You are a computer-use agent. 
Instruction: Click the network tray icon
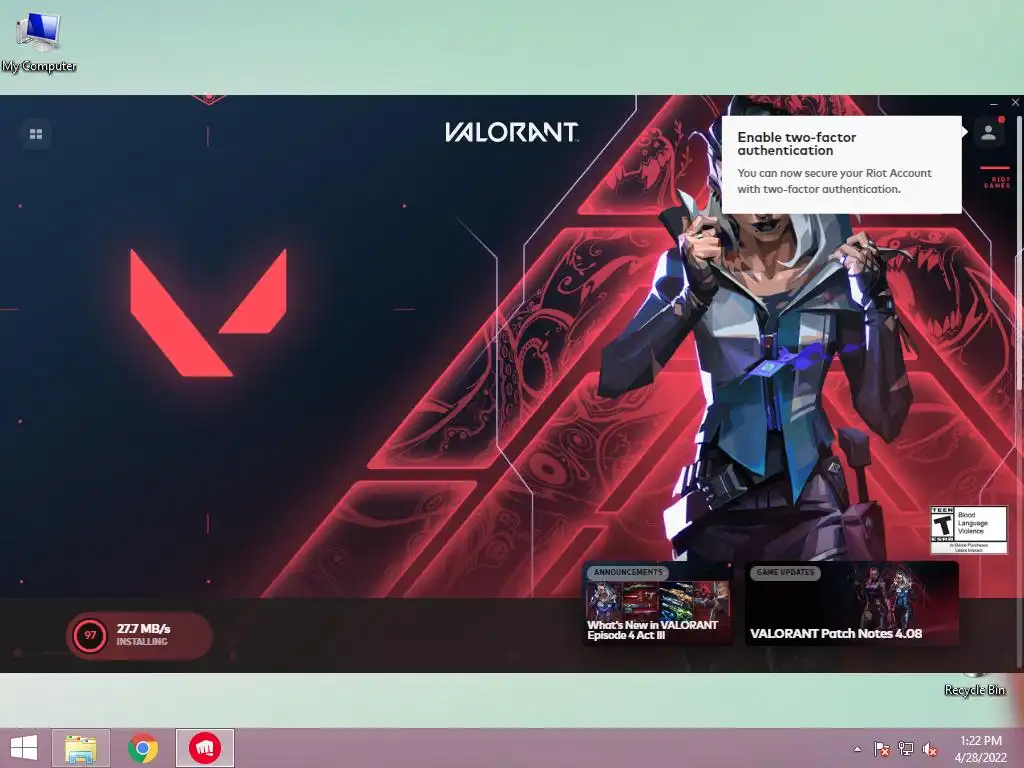pos(906,749)
